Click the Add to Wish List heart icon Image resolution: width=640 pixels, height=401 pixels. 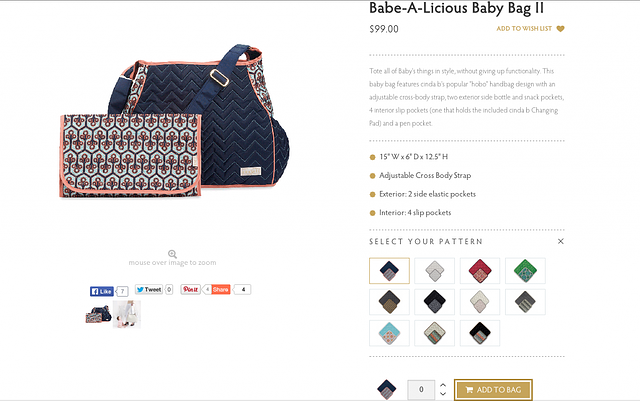(560, 29)
